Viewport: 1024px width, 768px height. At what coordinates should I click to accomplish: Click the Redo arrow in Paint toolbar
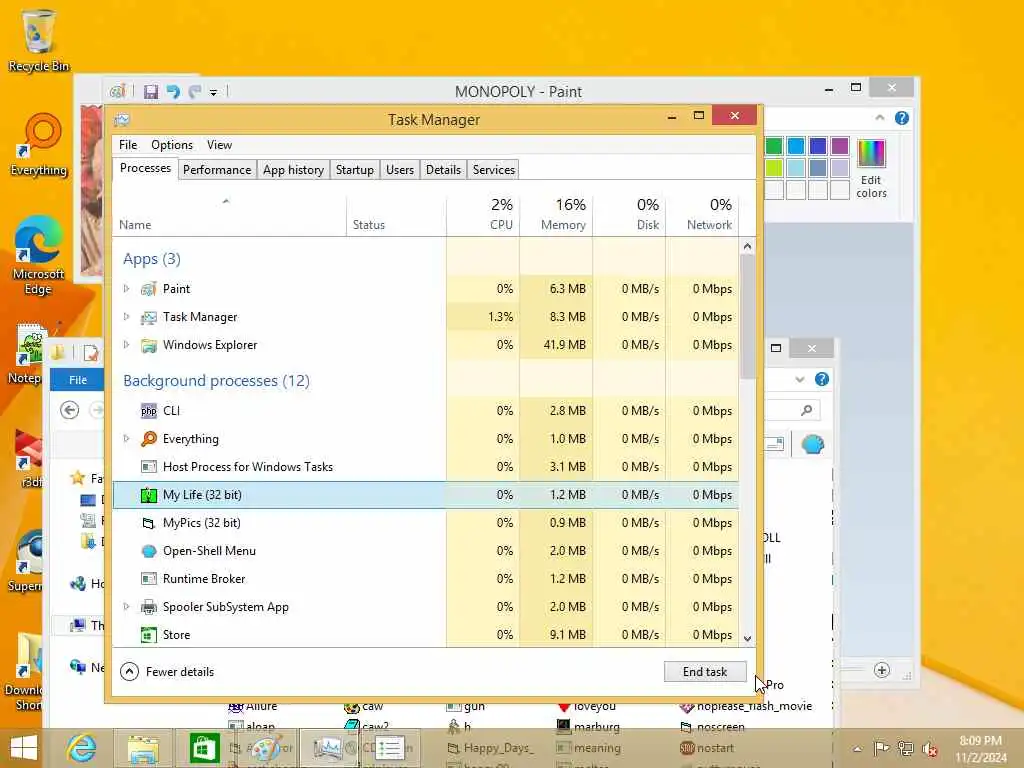coord(195,92)
